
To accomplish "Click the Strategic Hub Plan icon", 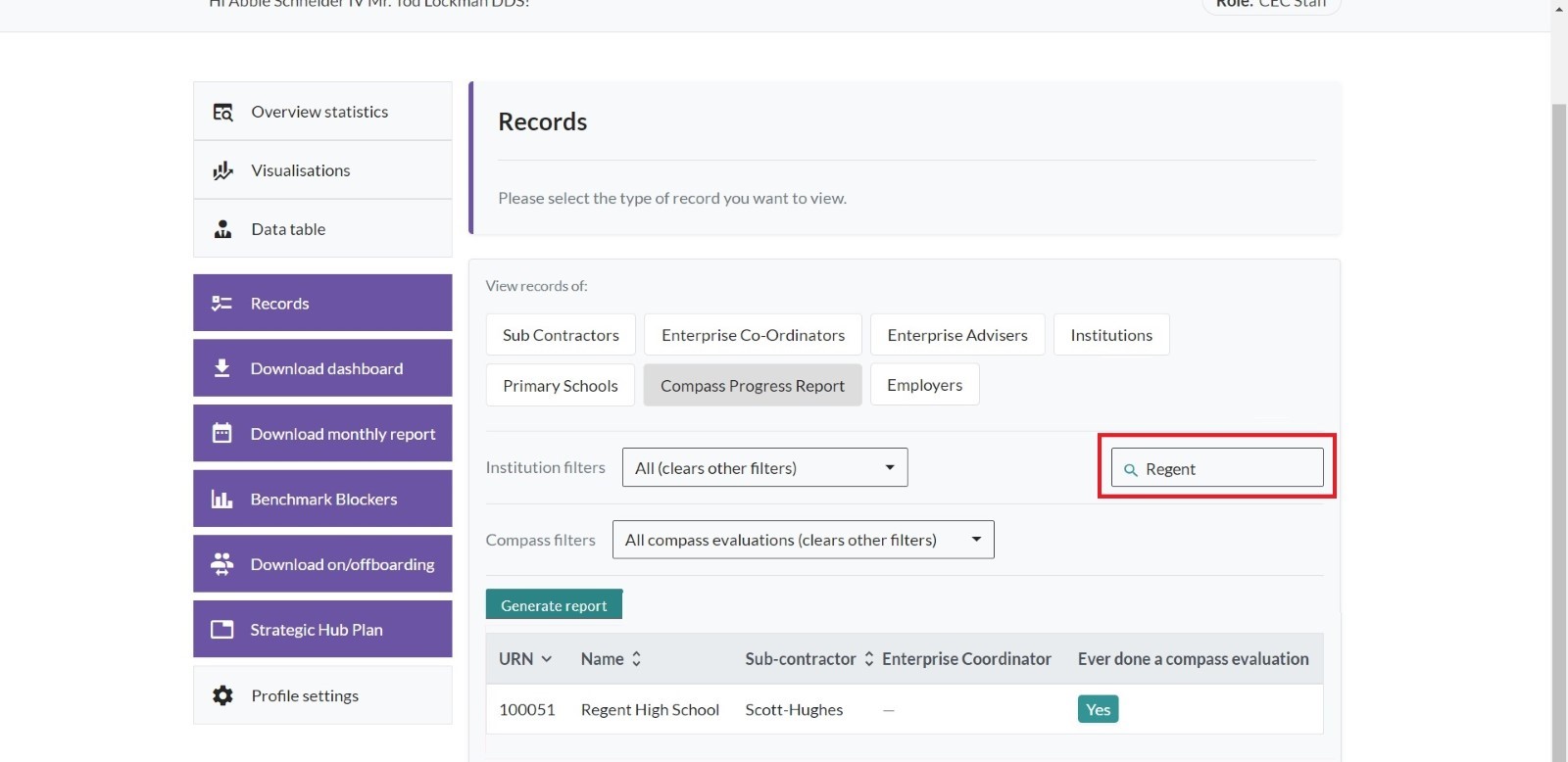I will point(222,630).
